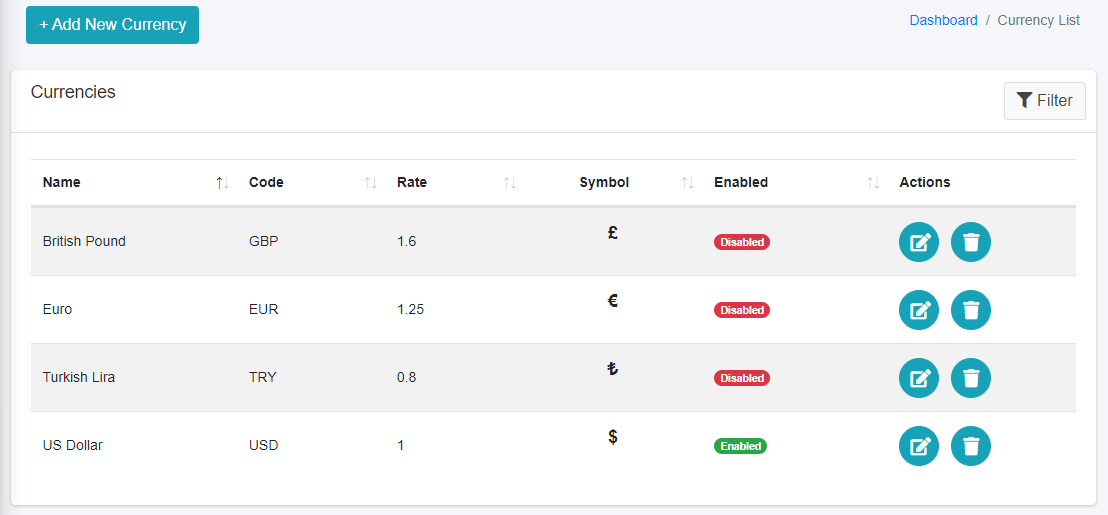
Task: Delete the Turkish Lira currency
Action: click(x=970, y=378)
